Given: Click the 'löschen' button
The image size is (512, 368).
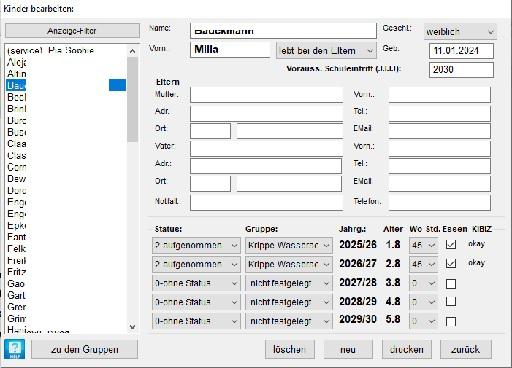Looking at the screenshot, I should click(290, 349).
